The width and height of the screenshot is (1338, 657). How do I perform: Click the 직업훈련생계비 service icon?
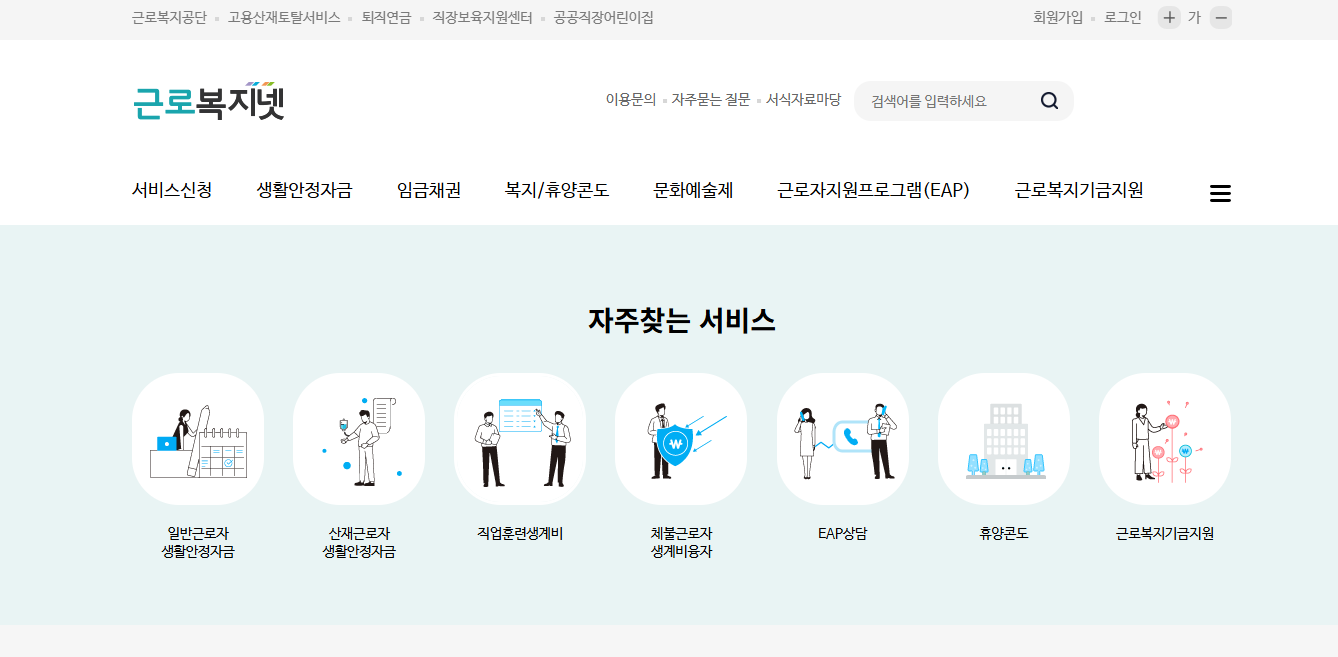(520, 438)
